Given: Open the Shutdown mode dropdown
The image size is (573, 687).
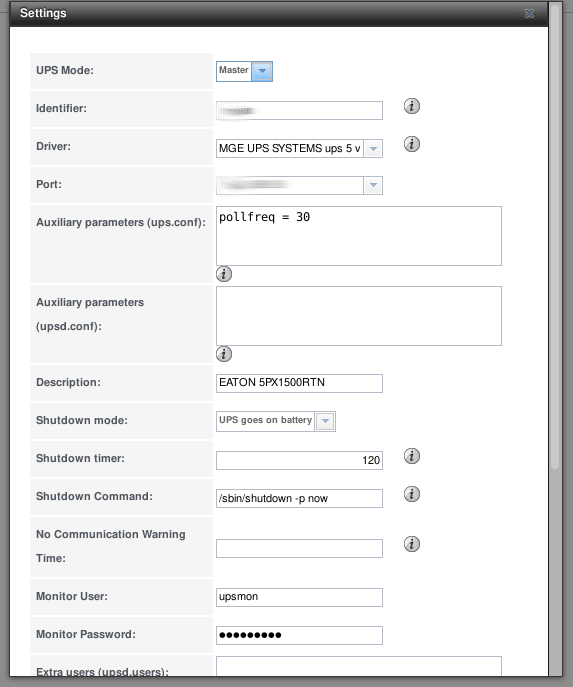Looking at the screenshot, I should tap(325, 421).
